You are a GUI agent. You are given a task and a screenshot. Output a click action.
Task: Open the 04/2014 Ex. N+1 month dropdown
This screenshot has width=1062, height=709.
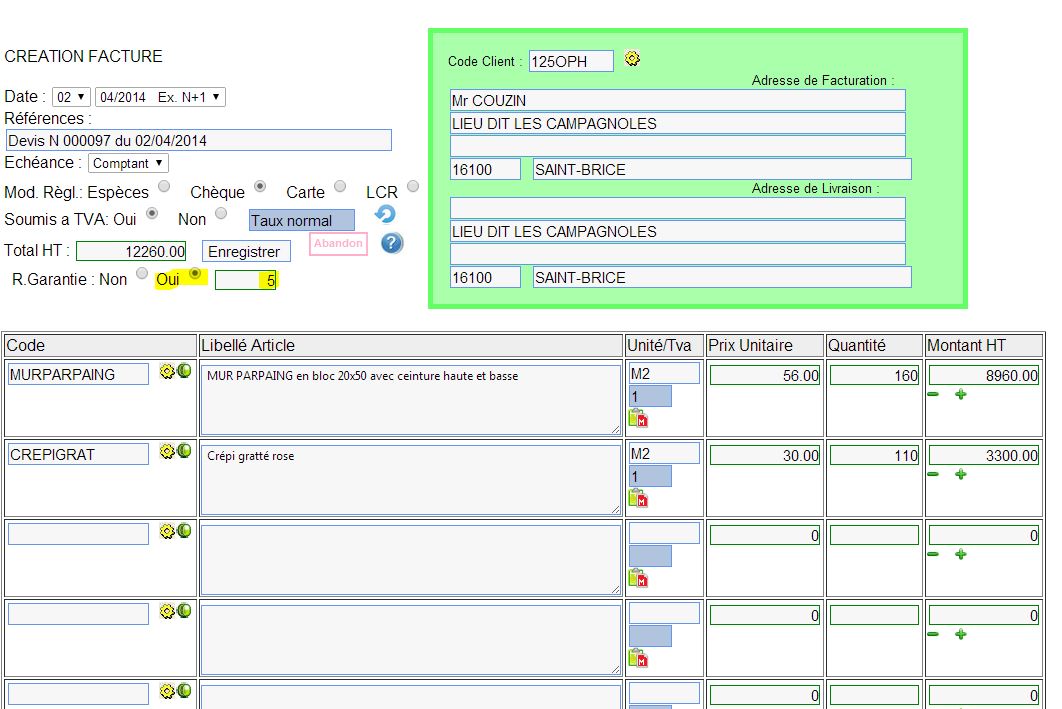coord(160,97)
